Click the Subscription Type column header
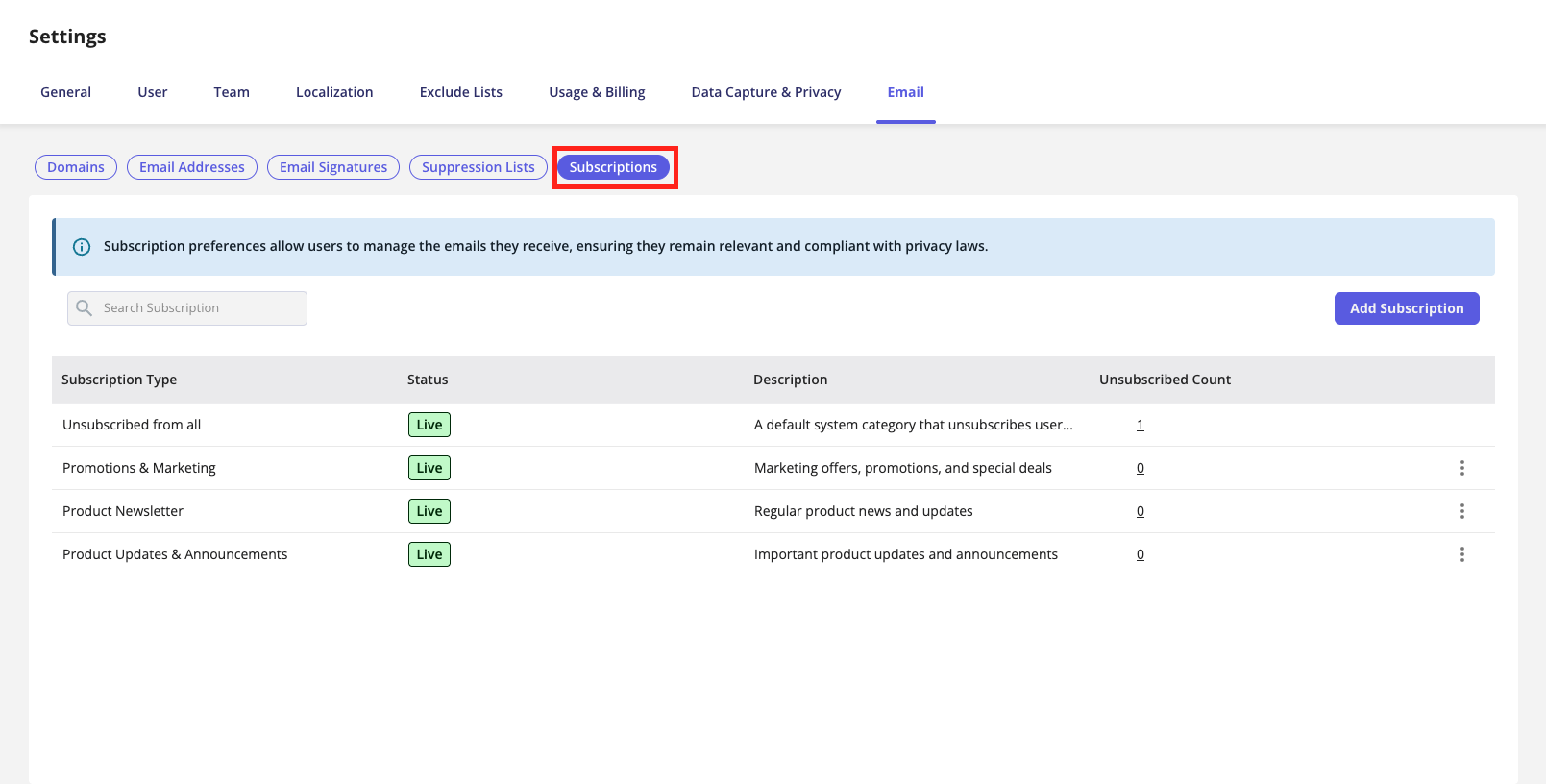 (x=119, y=380)
